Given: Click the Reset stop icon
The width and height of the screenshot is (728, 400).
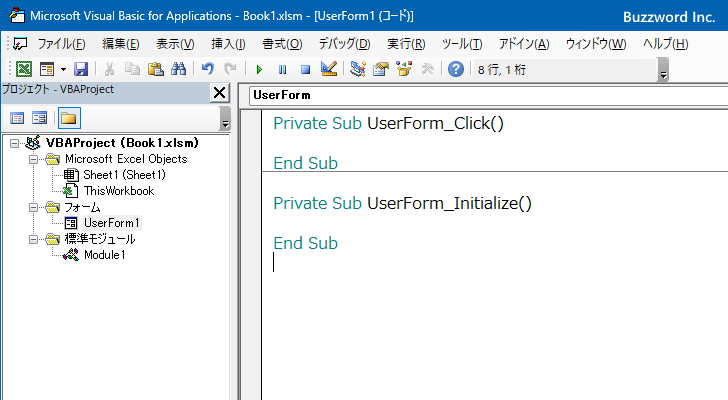Looking at the screenshot, I should [x=305, y=70].
